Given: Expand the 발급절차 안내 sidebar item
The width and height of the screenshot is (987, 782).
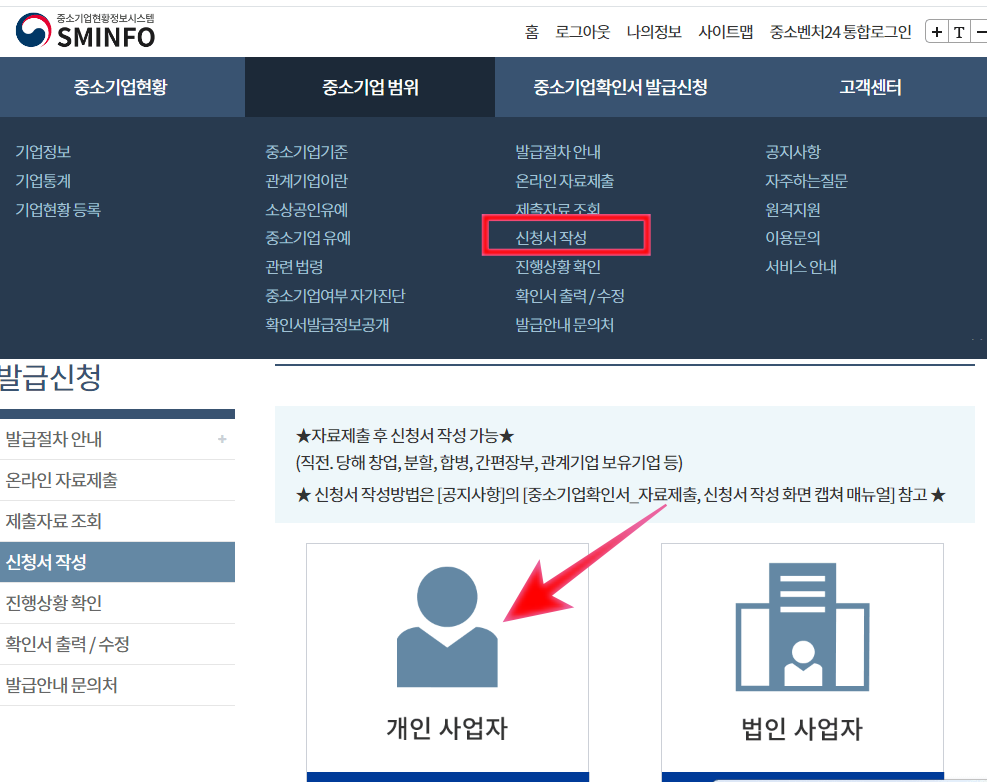Looking at the screenshot, I should (52, 441).
